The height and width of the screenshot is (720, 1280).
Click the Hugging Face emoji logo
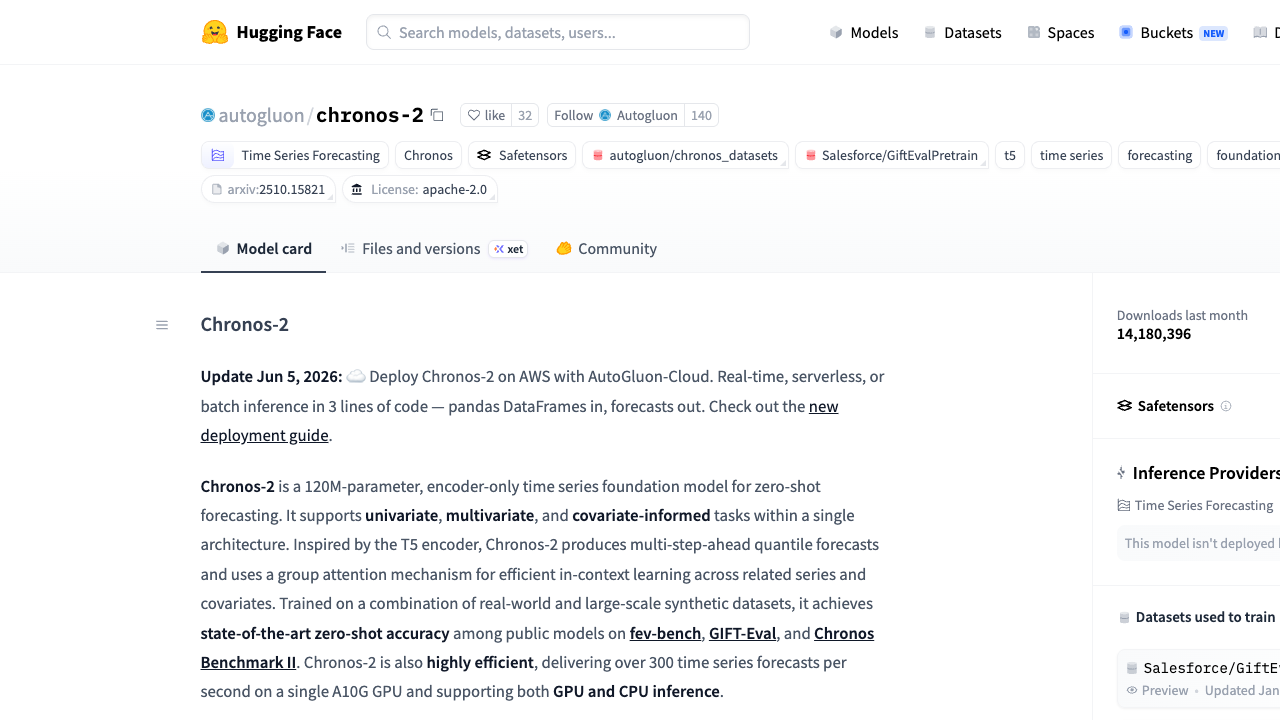pyautogui.click(x=215, y=32)
